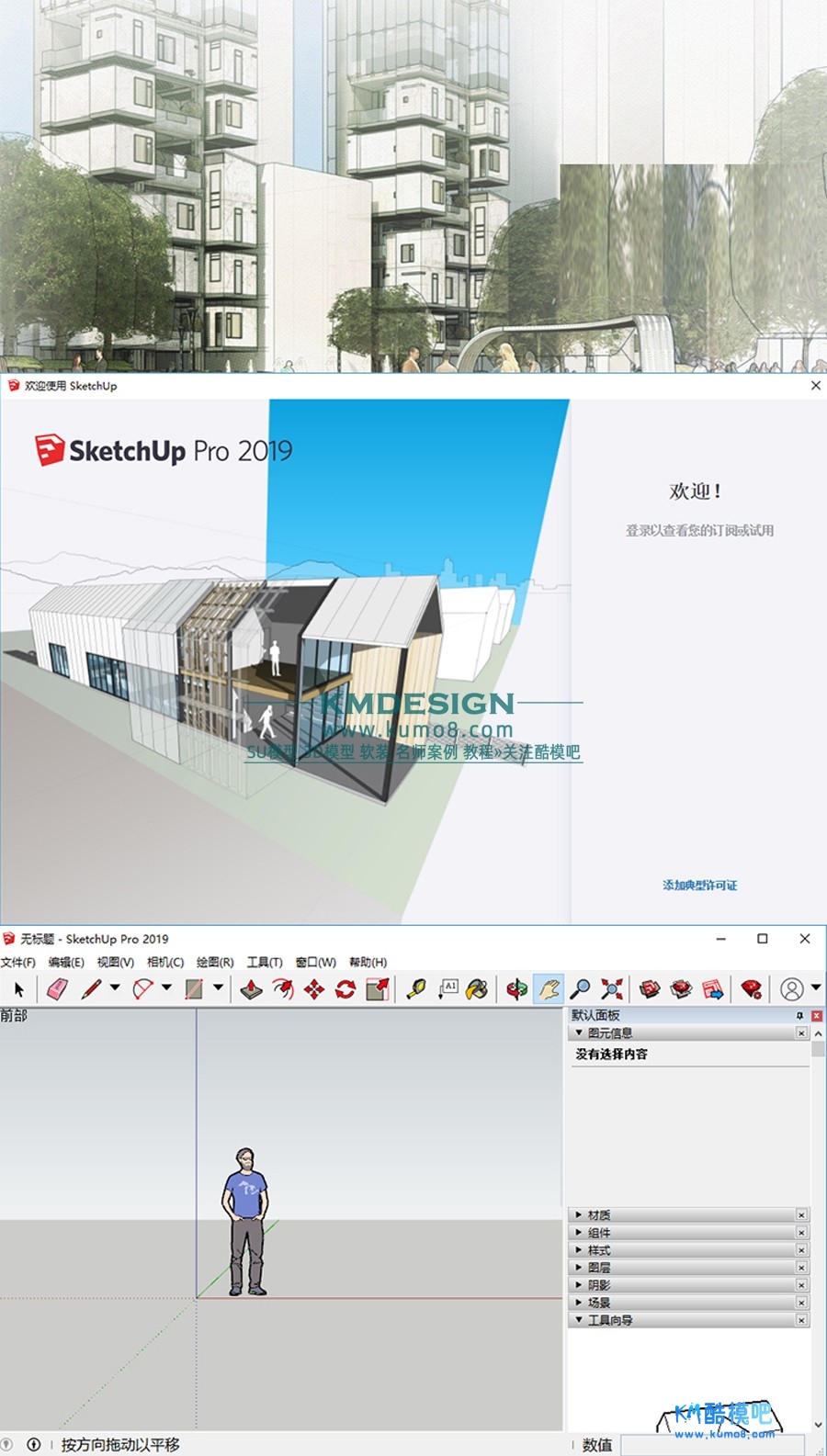Select the Zoom magnifier tool

(x=580, y=989)
